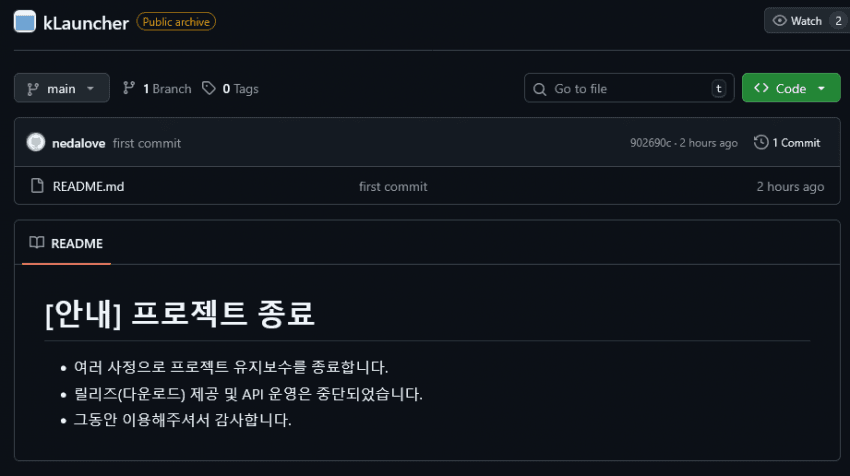Open the nedalove profile link
This screenshot has width=850, height=476.
[79, 143]
